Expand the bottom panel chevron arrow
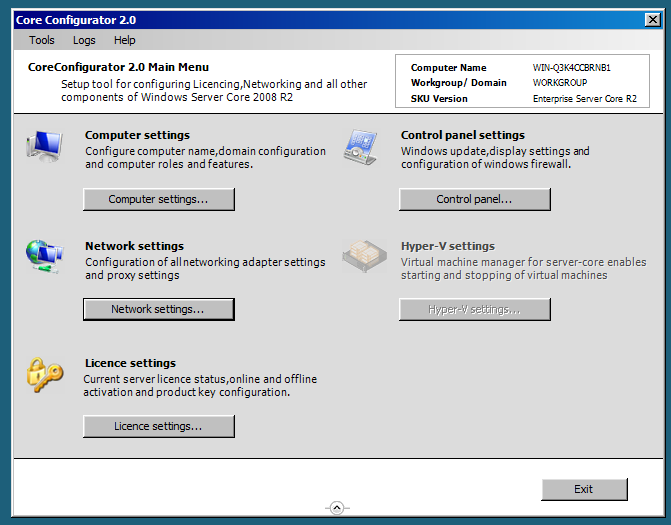671x525 pixels. pyautogui.click(x=337, y=508)
